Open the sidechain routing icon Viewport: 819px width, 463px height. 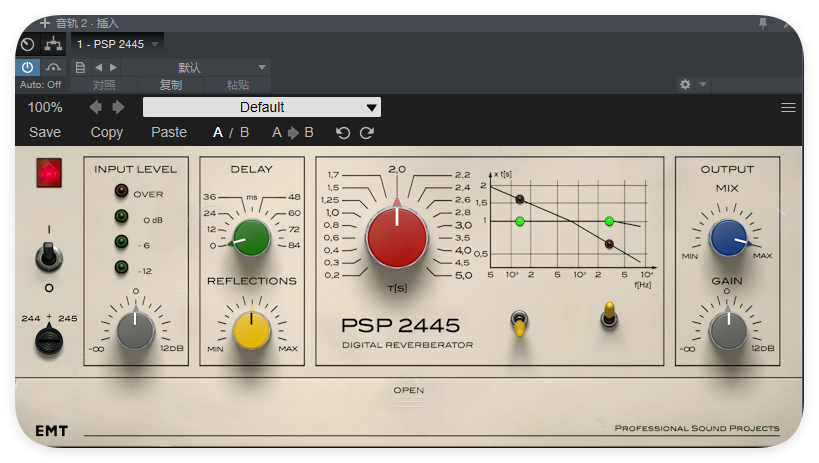pyautogui.click(x=53, y=44)
